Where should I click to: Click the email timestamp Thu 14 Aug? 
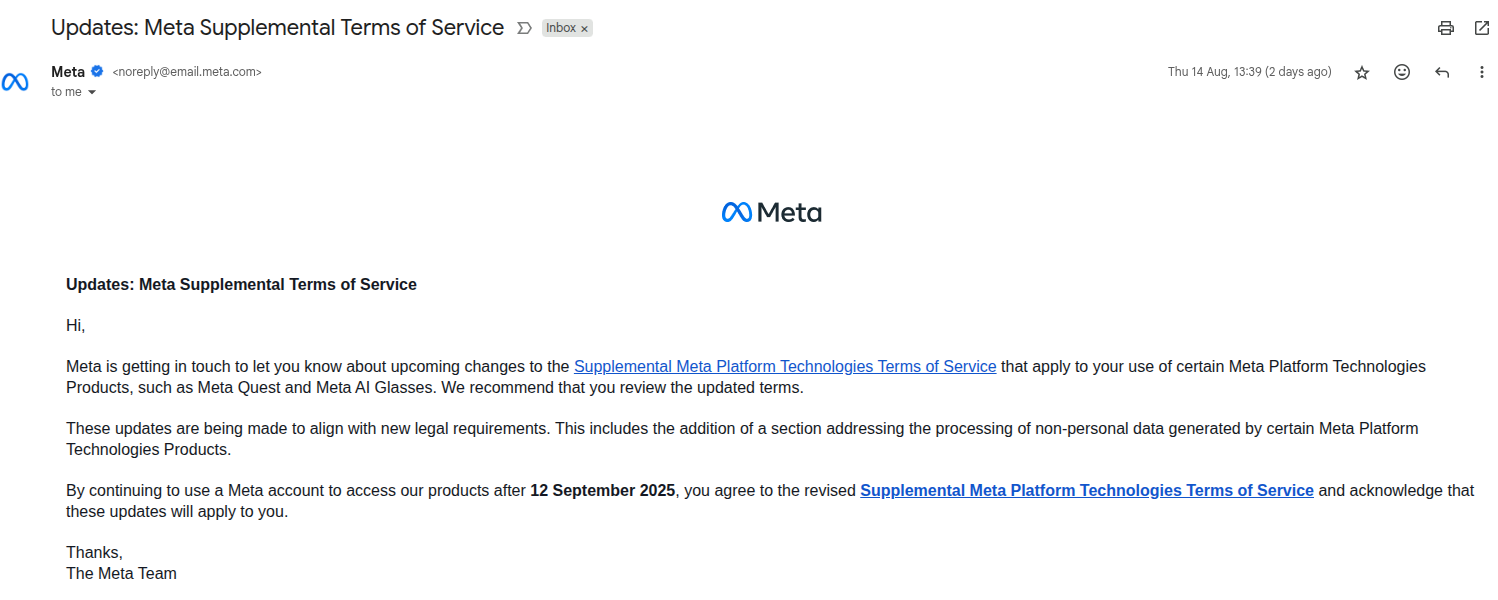pos(1249,72)
